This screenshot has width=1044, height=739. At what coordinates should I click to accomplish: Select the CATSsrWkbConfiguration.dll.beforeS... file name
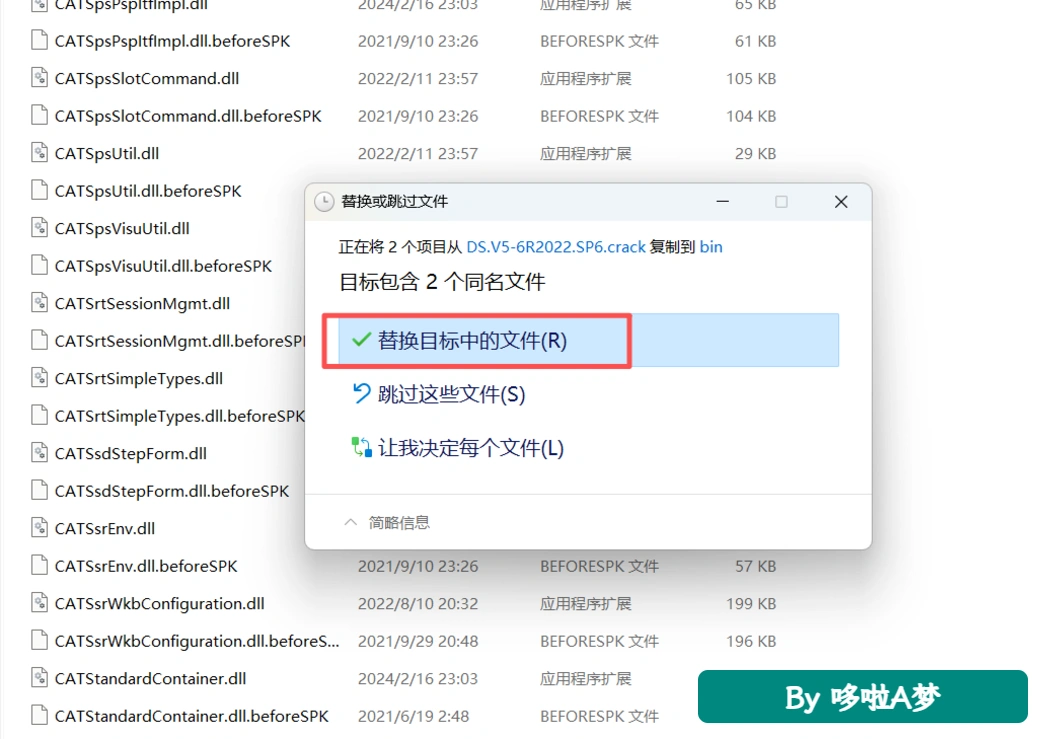click(197, 641)
